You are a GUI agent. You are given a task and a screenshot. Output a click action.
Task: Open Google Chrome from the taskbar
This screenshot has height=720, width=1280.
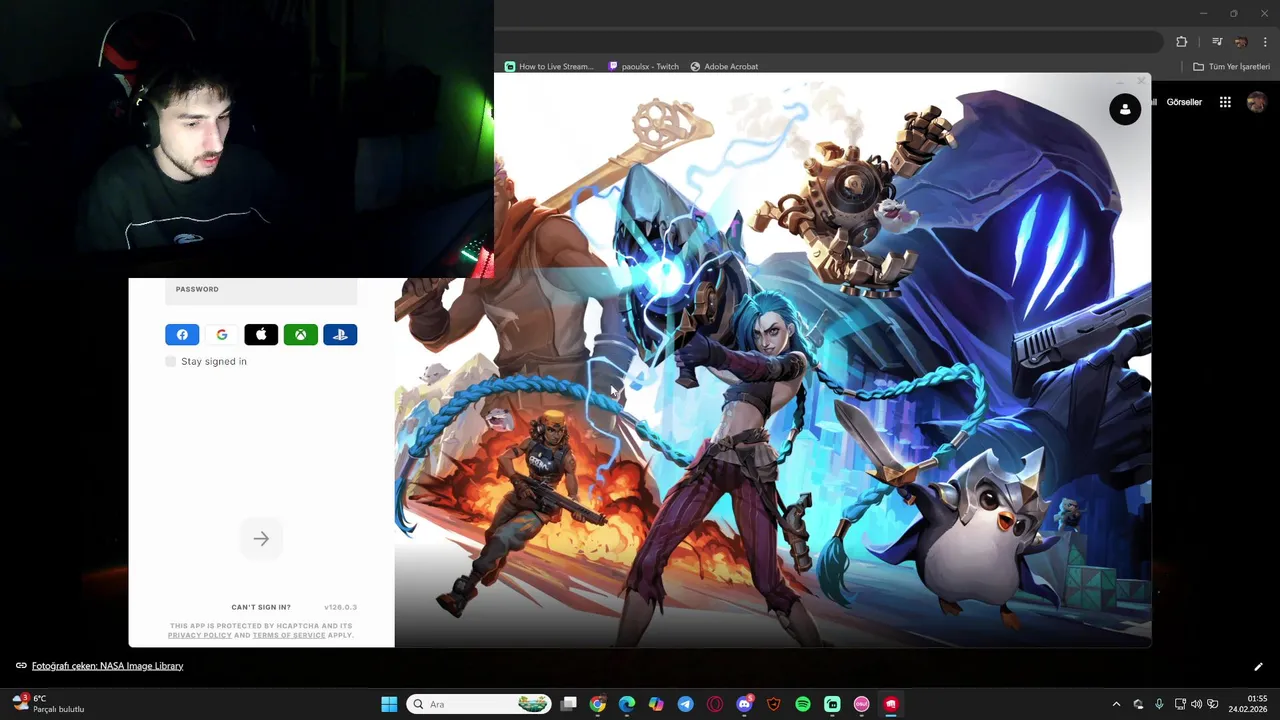[598, 704]
